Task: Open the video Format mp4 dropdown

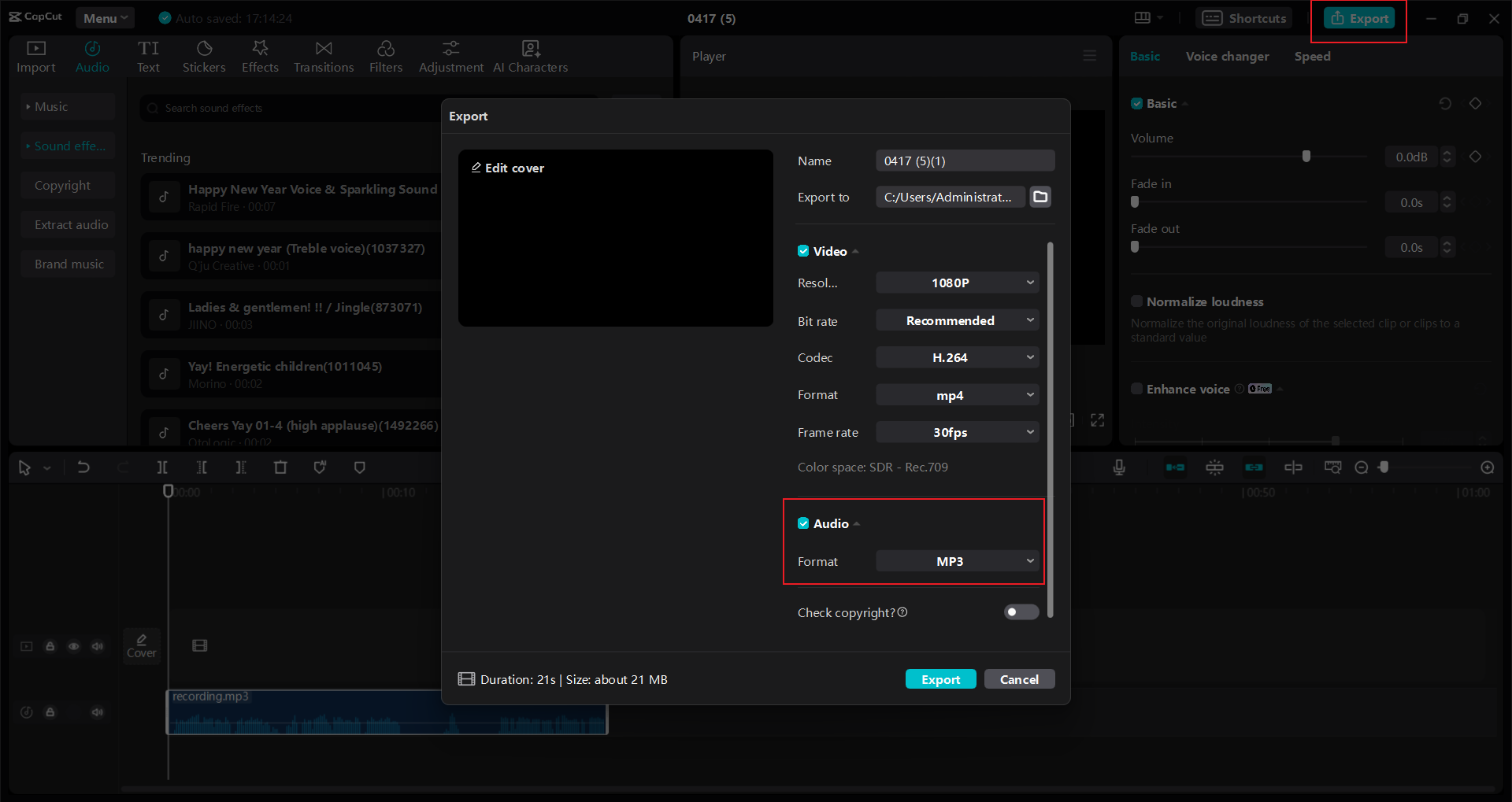Action: 958,395
